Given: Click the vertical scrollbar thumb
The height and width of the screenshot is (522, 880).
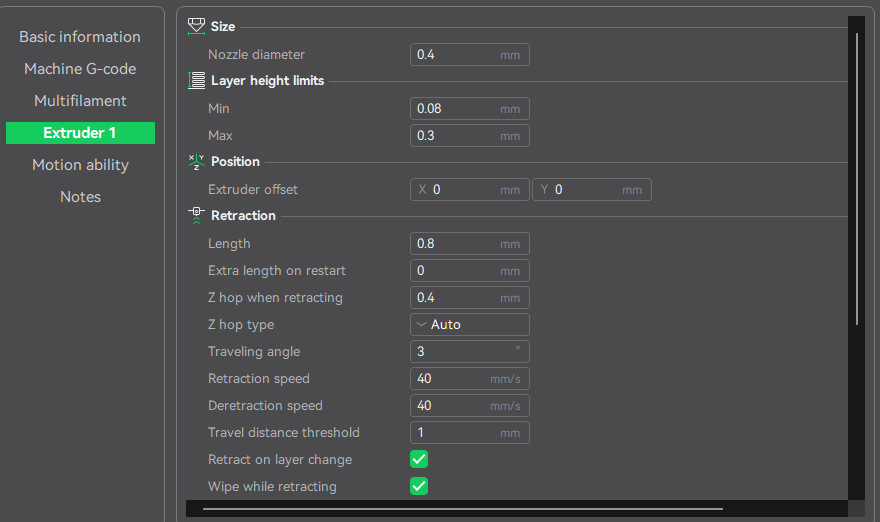Looking at the screenshot, I should (857, 178).
